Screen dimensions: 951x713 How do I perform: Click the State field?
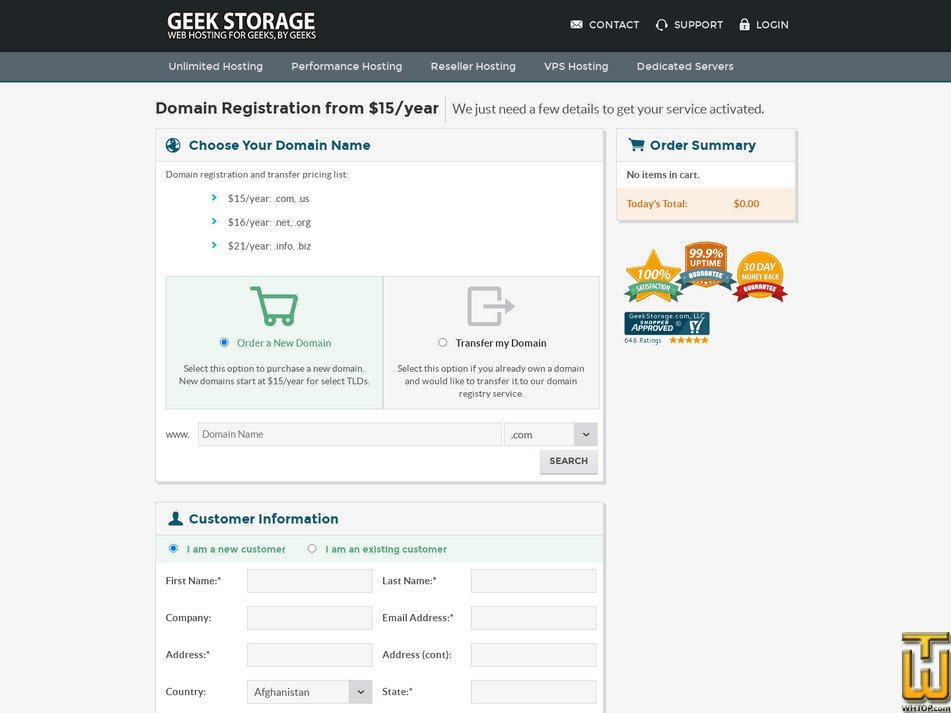(533, 692)
